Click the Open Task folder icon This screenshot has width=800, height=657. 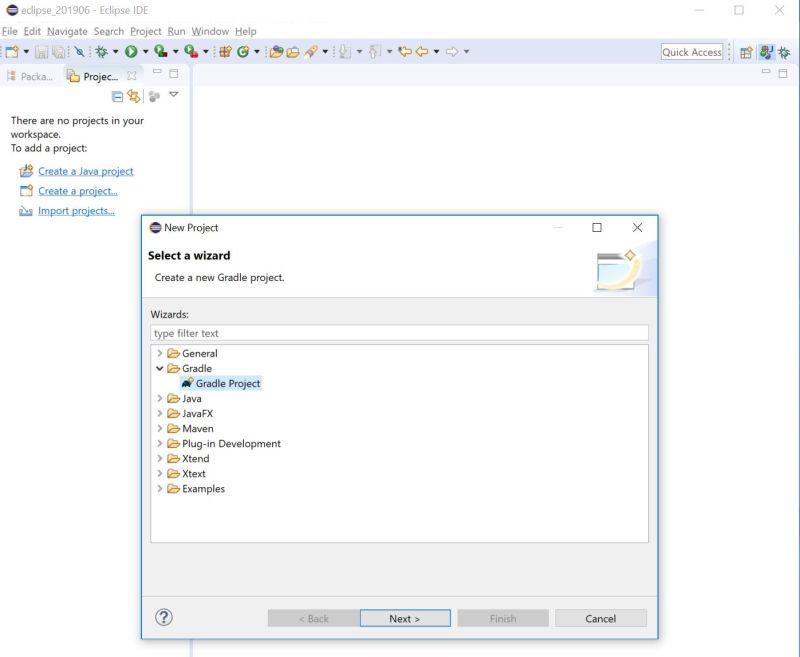[293, 52]
